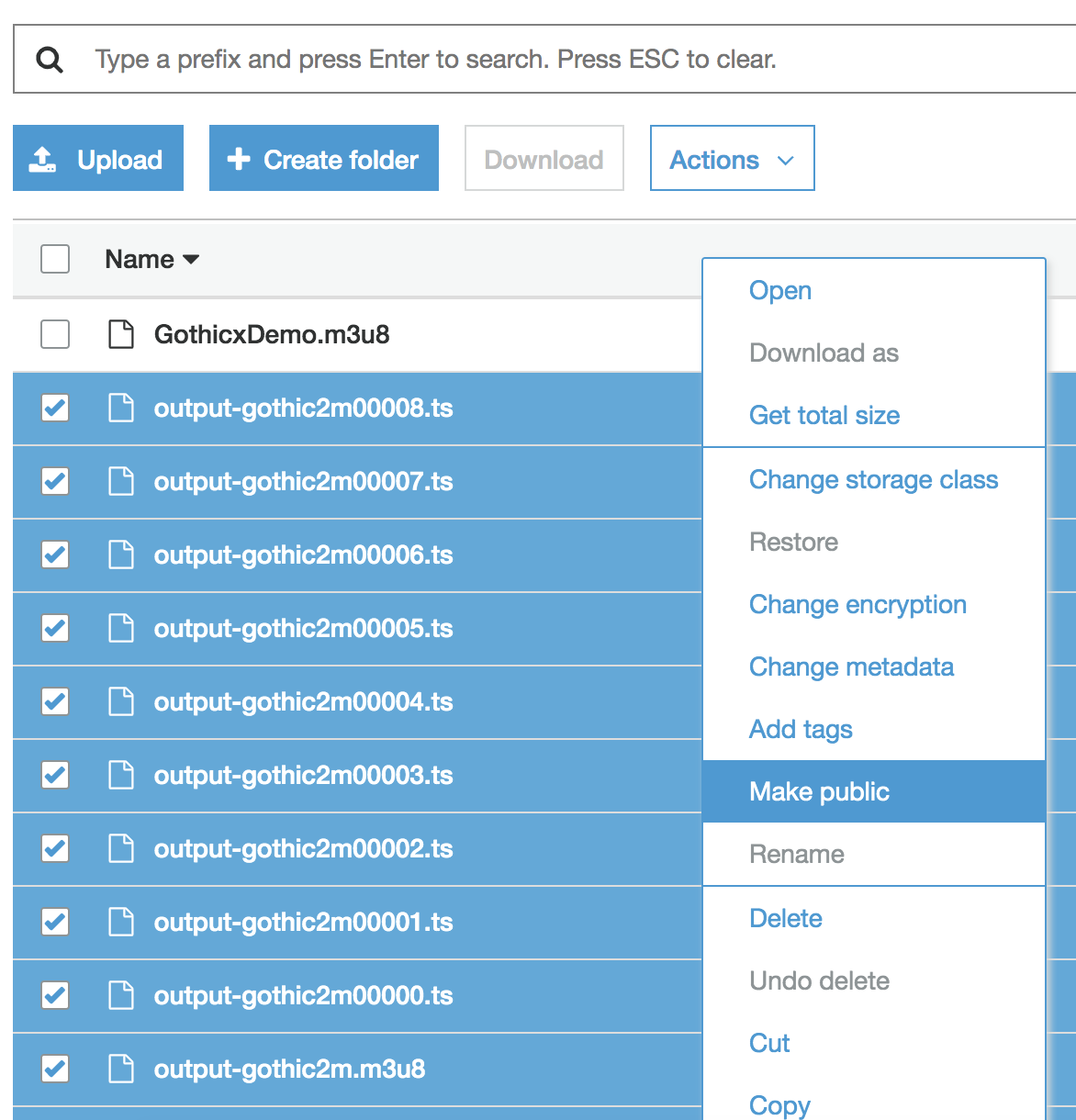This screenshot has width=1076, height=1120.
Task: Click the magnifying glass search icon
Action: (x=50, y=58)
